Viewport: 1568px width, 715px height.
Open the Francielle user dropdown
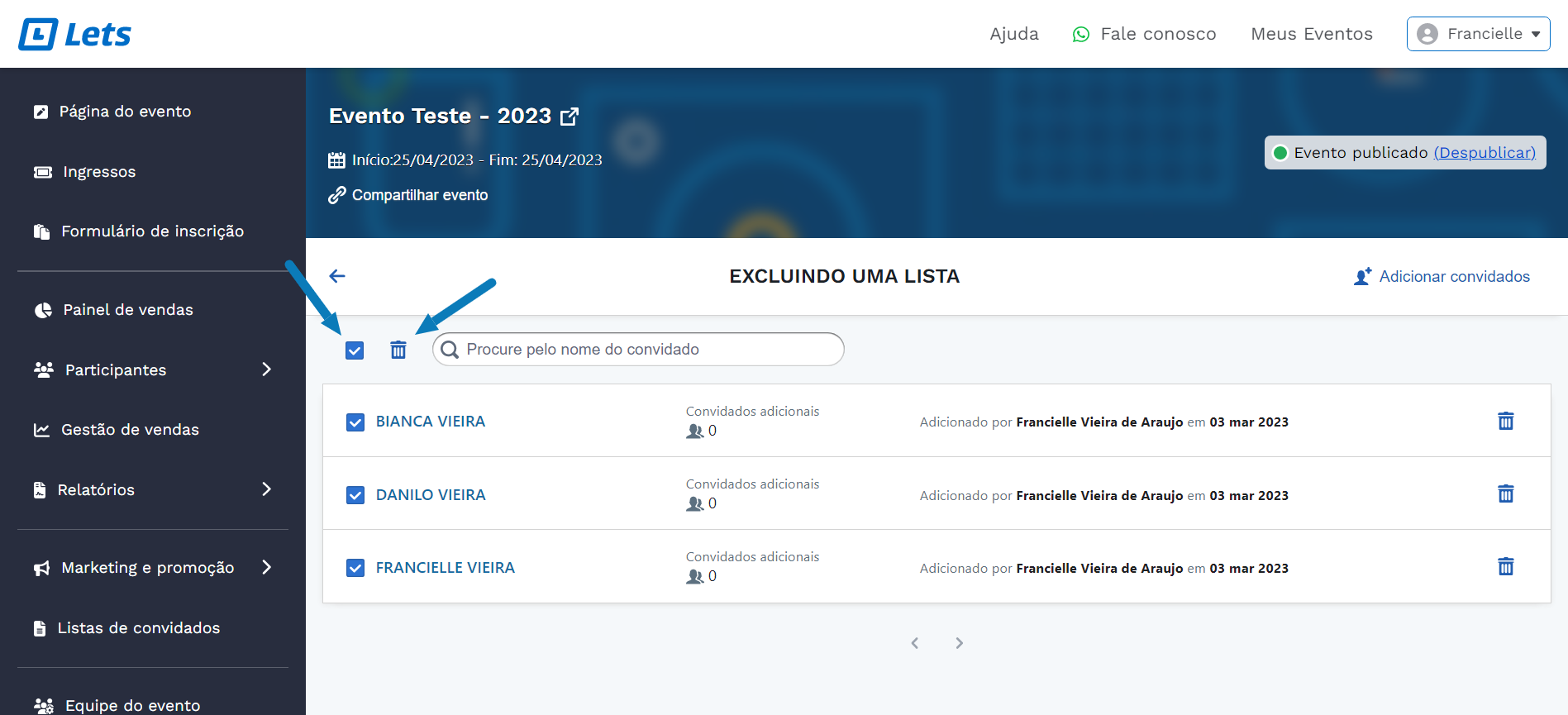(x=1478, y=34)
